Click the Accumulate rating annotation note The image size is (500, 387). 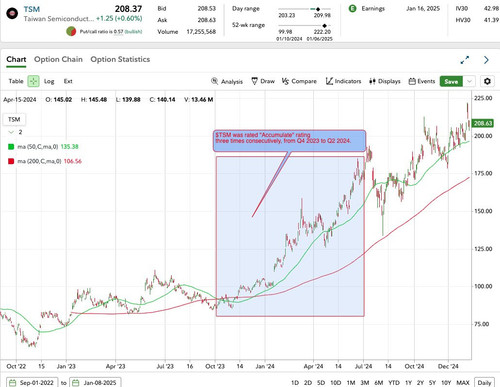point(289,141)
